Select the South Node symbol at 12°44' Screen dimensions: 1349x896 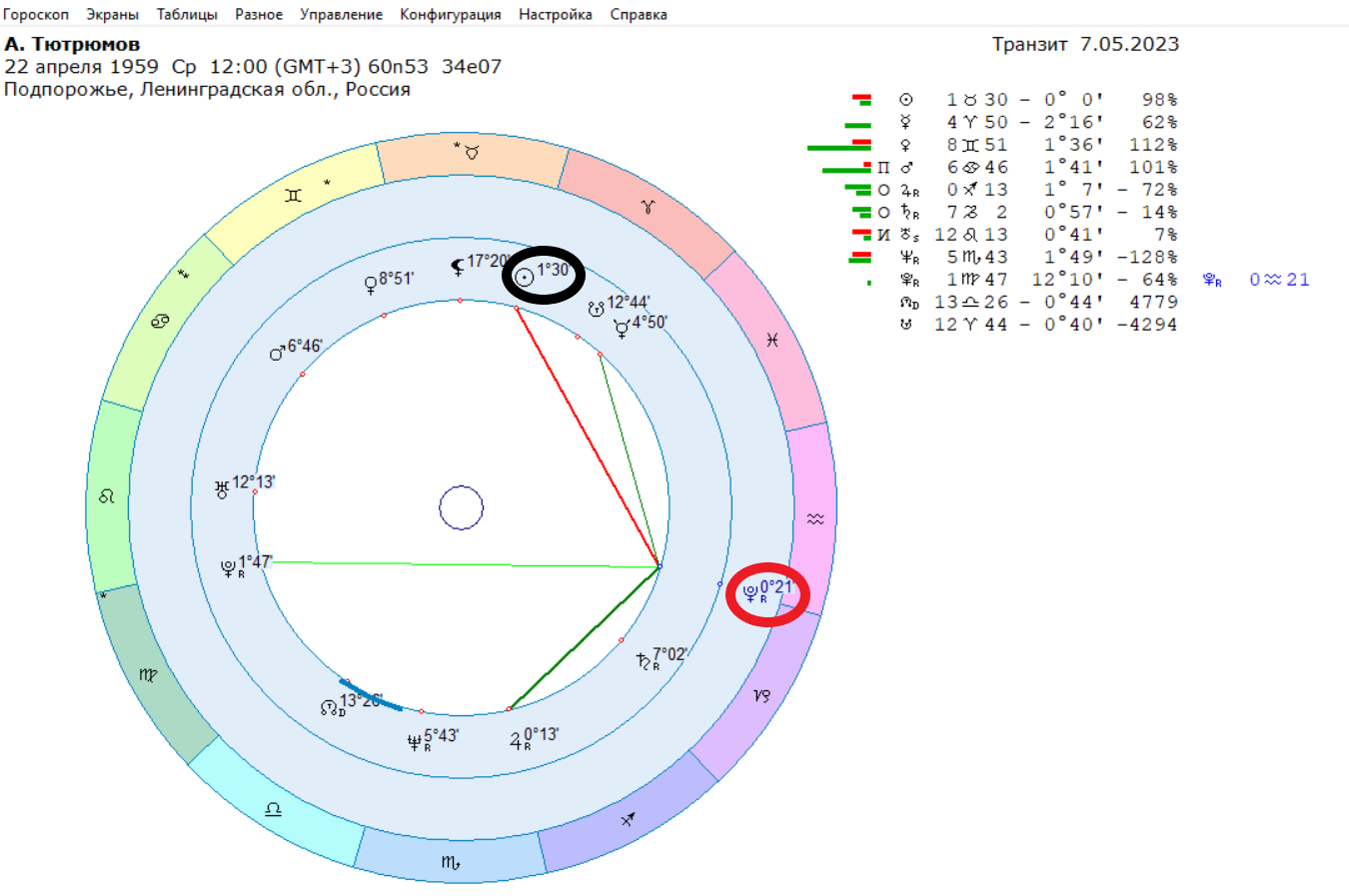pyautogui.click(x=597, y=310)
